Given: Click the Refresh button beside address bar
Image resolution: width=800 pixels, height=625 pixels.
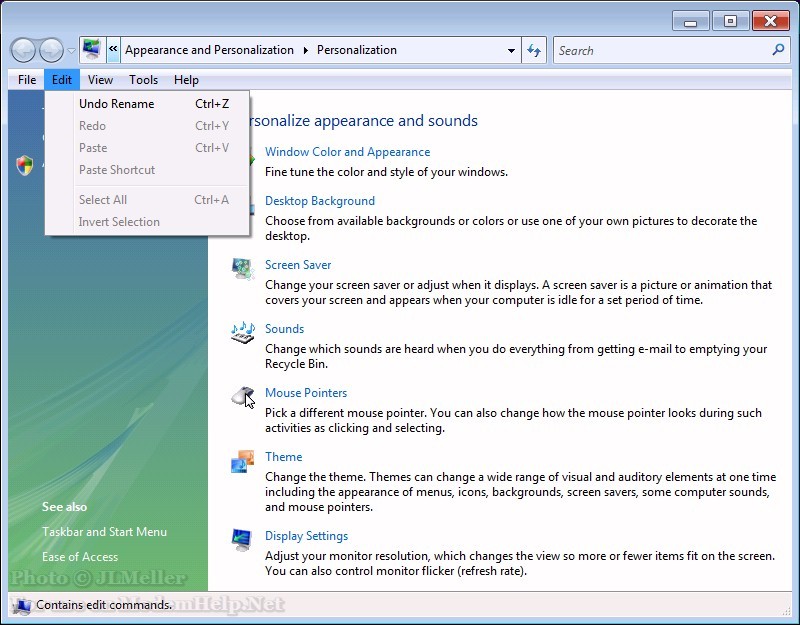Looking at the screenshot, I should tap(534, 50).
